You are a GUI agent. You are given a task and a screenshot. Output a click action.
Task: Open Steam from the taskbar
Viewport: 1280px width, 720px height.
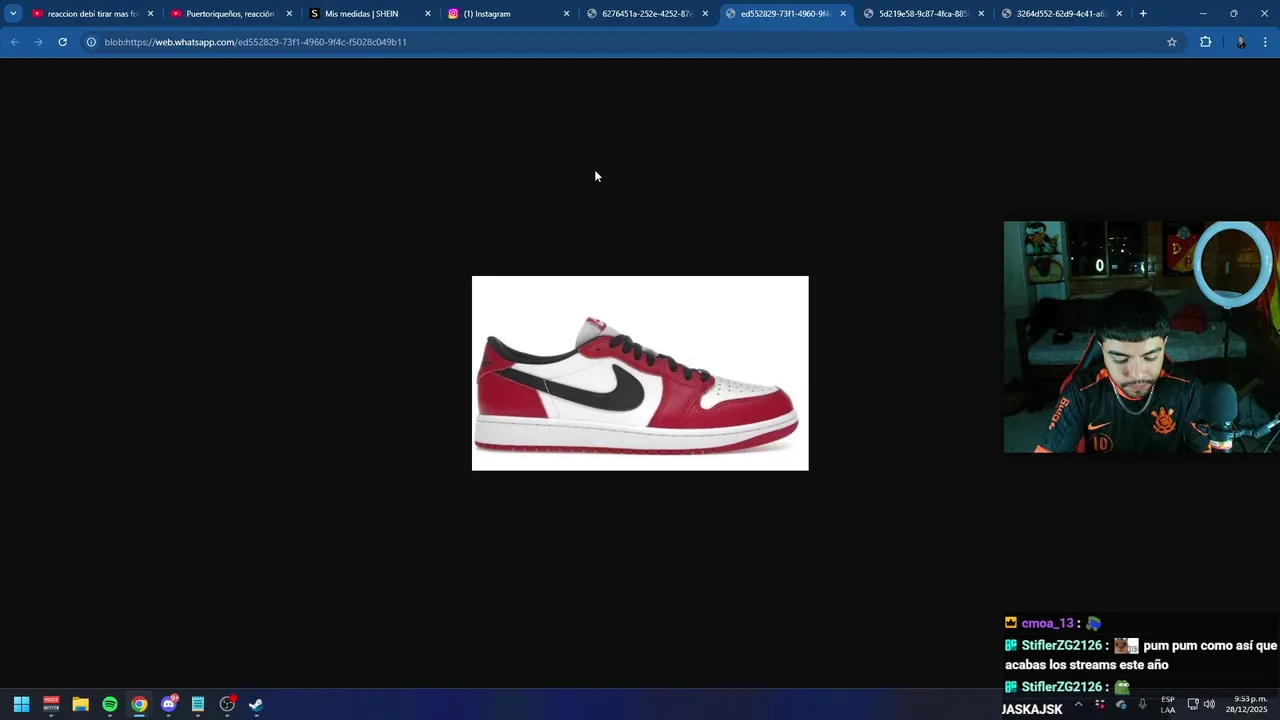(256, 704)
